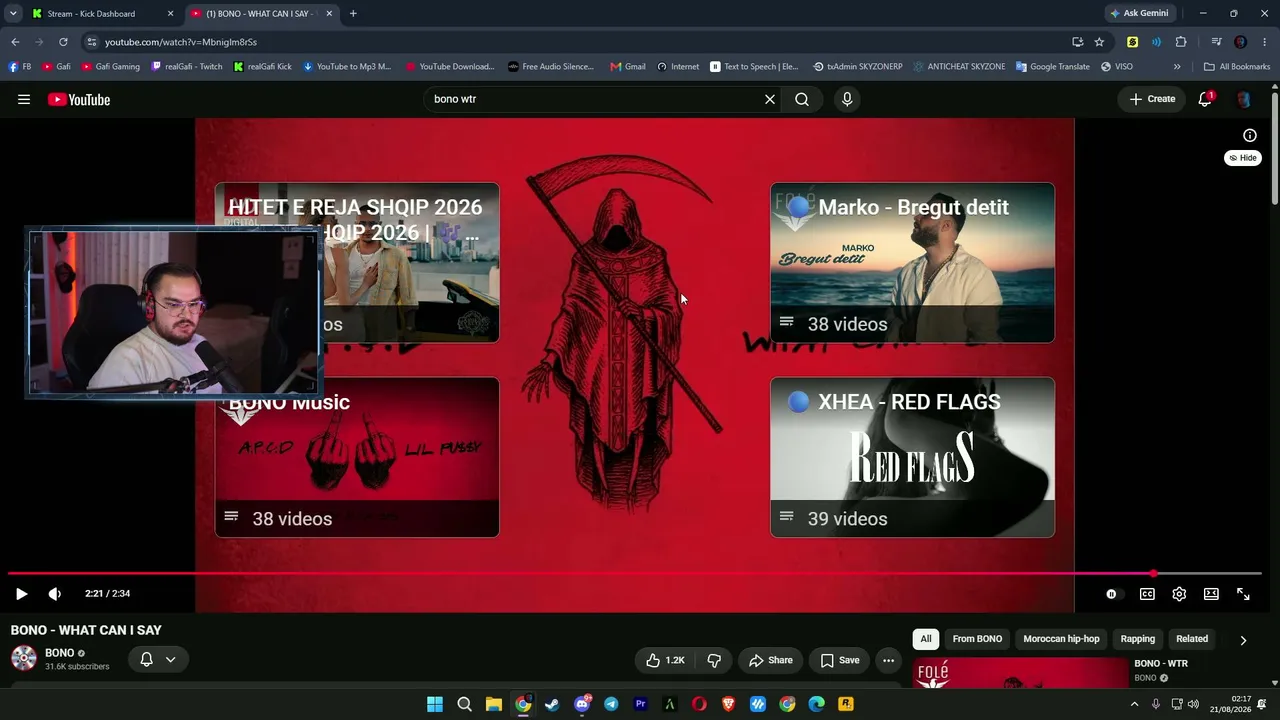
Task: Open Telegram from the taskbar
Action: tap(611, 704)
